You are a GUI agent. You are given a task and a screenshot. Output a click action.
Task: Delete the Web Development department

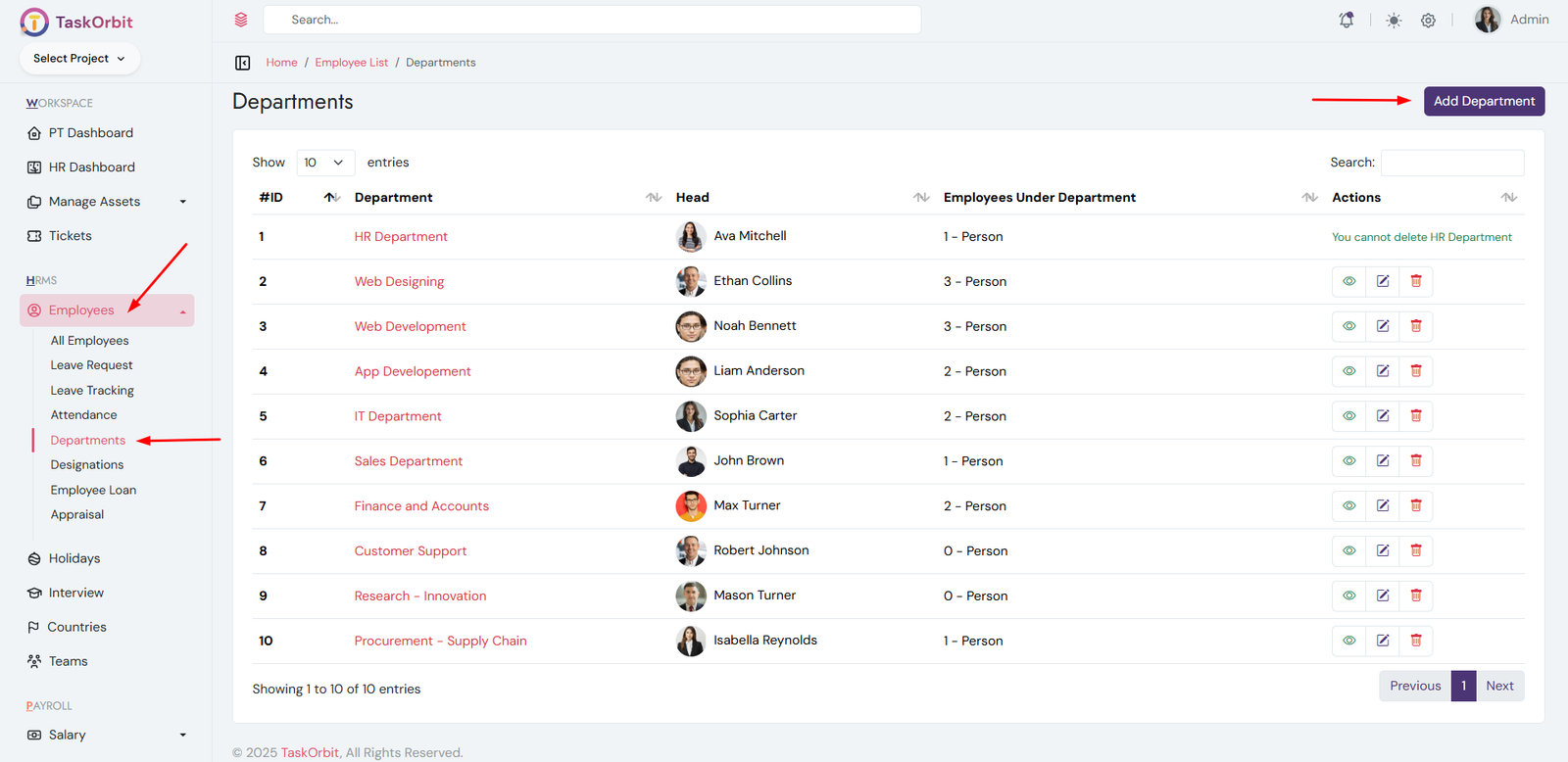pos(1416,326)
